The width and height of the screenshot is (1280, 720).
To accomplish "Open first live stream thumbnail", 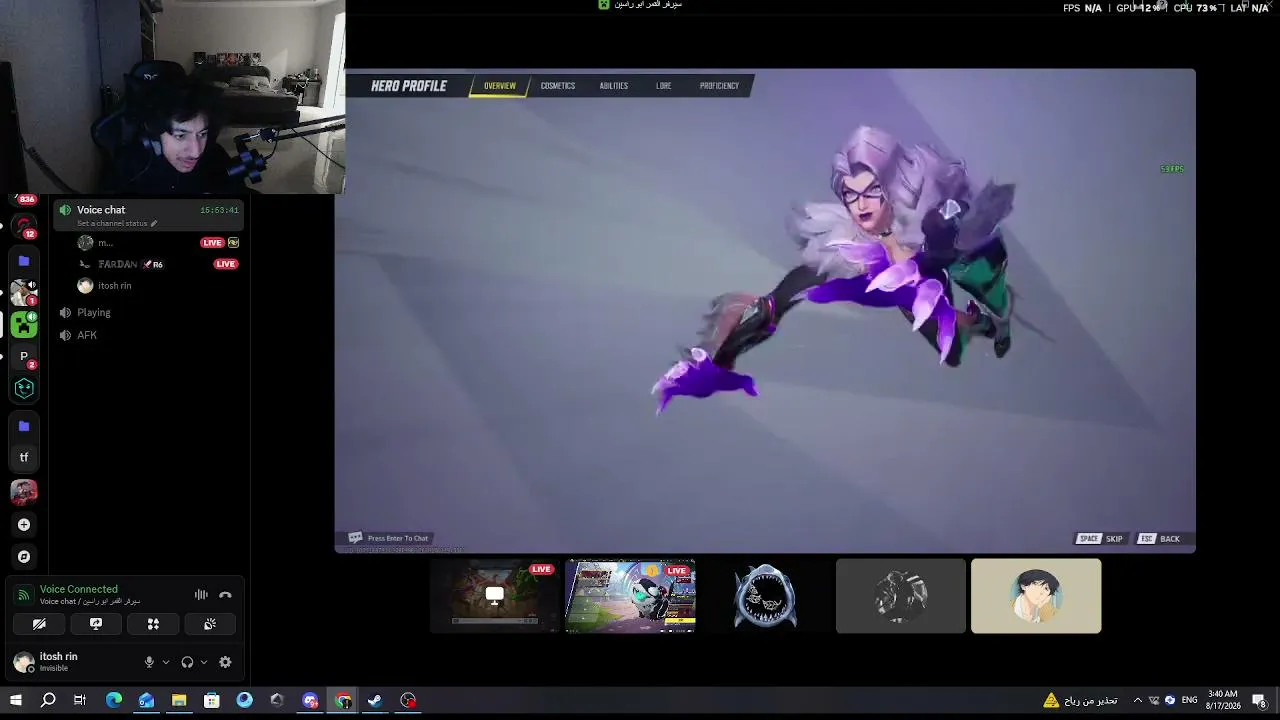I will (495, 596).
